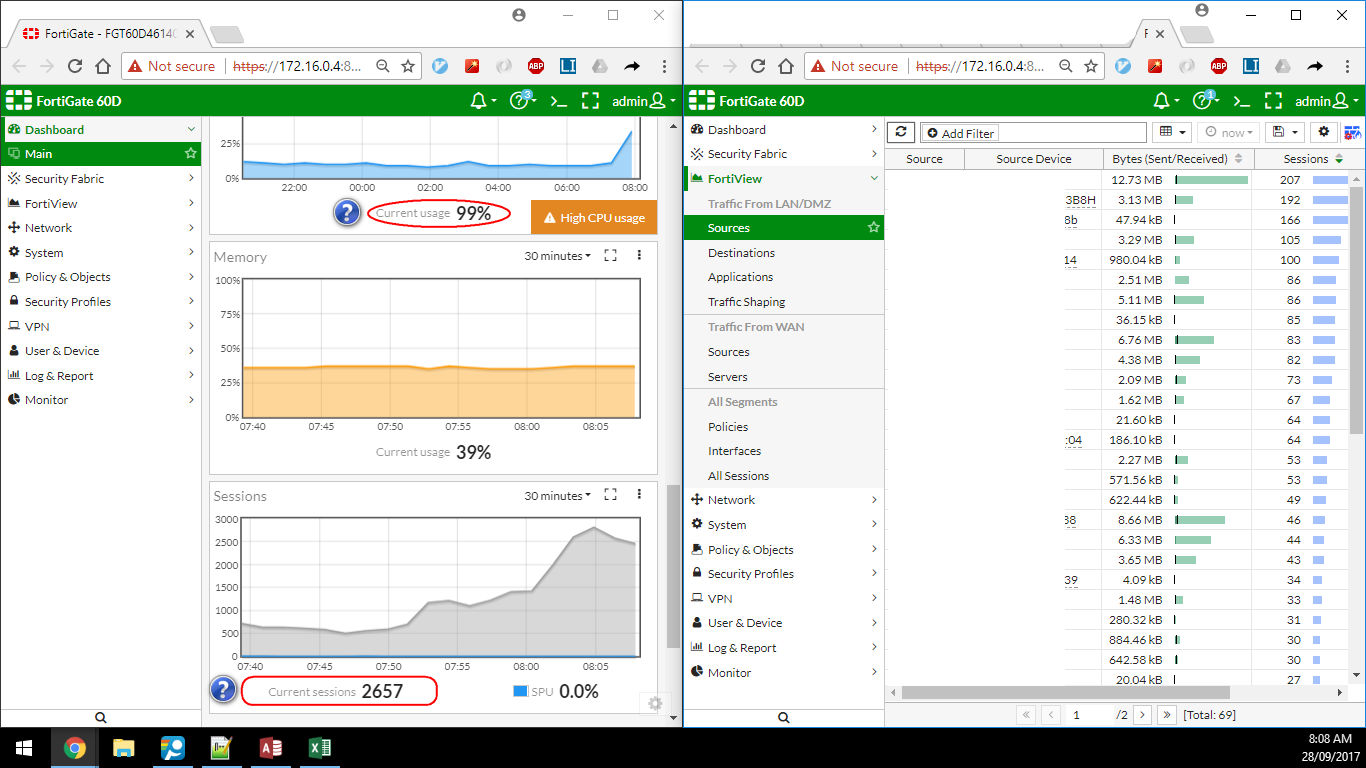Open the notifications bell icon
The height and width of the screenshot is (768, 1366).
pos(479,100)
